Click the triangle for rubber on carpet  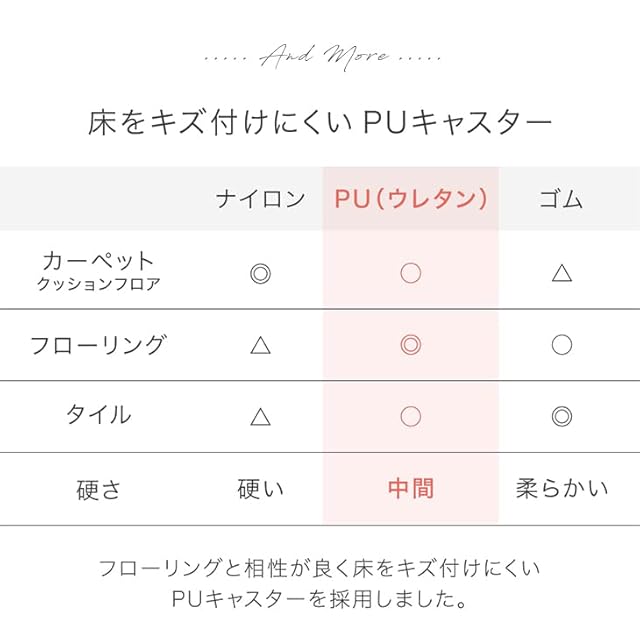click(562, 273)
